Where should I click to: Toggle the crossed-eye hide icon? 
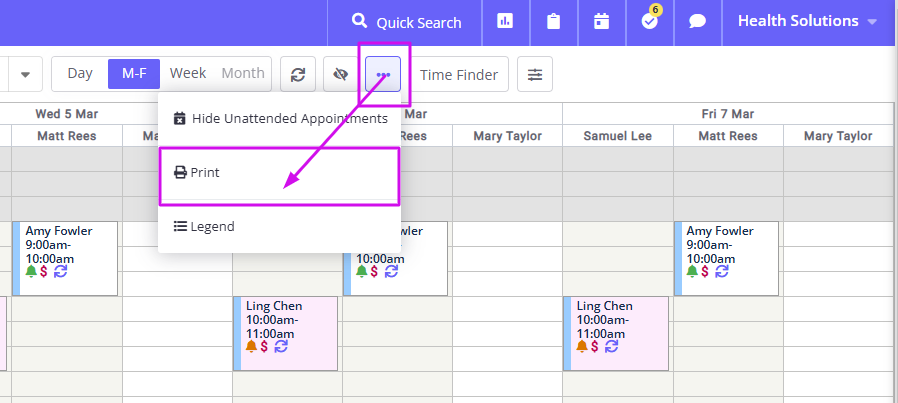(341, 74)
